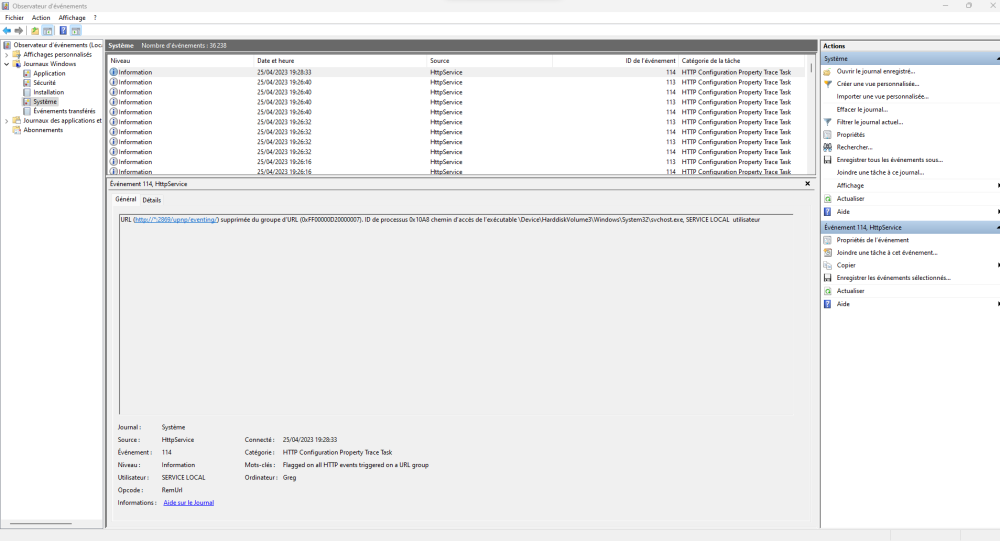Viewport: 1000px width, 541px height.
Task: Click the Propriétés icon under Système actions
Action: click(828, 135)
